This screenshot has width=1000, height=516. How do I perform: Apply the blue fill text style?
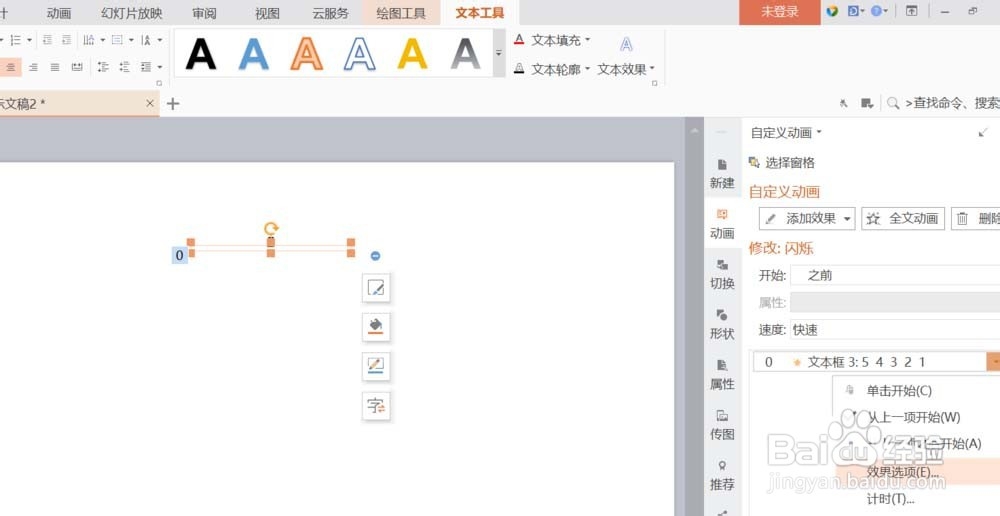point(254,54)
